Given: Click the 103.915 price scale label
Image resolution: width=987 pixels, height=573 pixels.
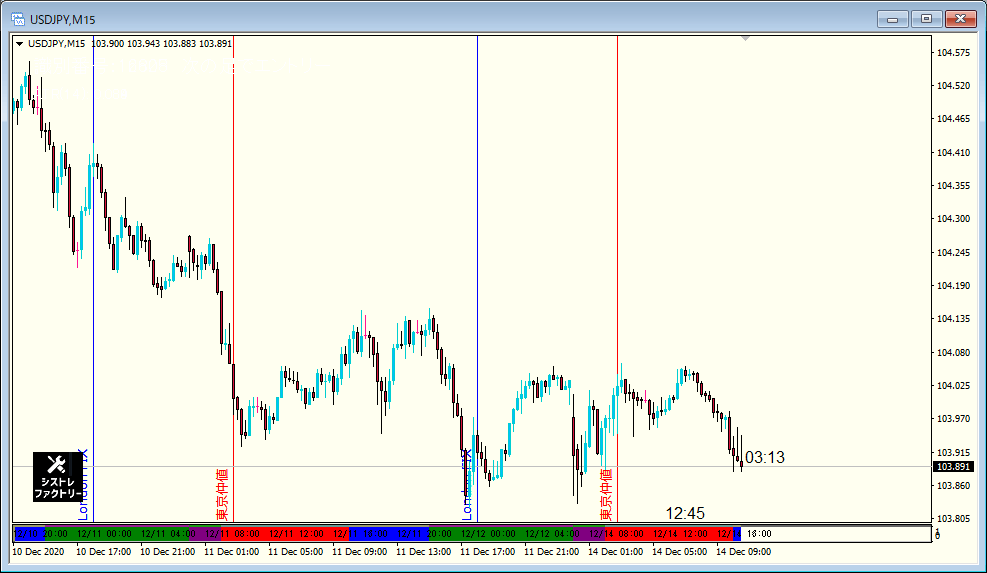Looking at the screenshot, I should (x=954, y=453).
